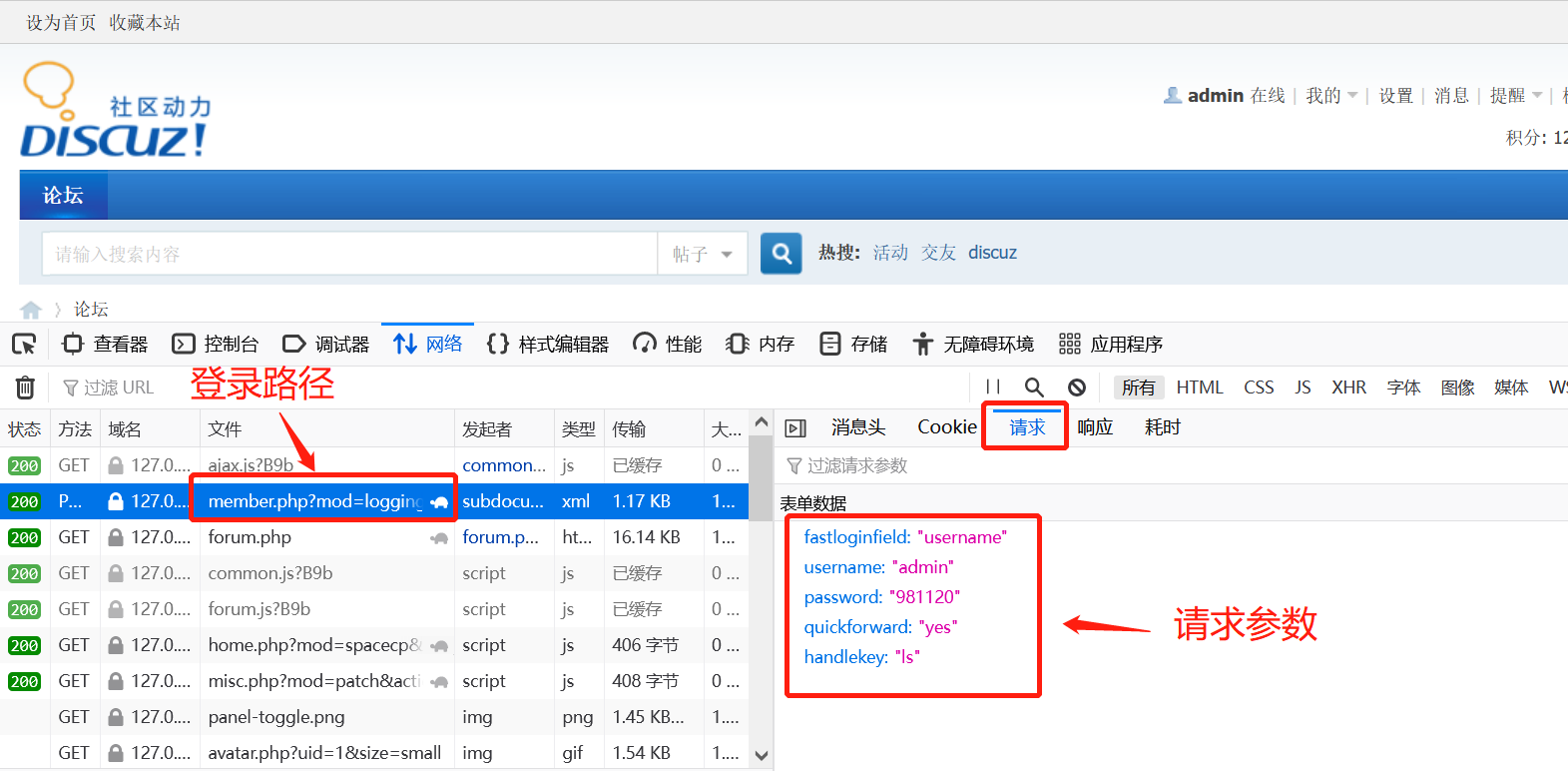Pause network recording button
Viewport: 1568px width, 771px height.
coord(993,386)
